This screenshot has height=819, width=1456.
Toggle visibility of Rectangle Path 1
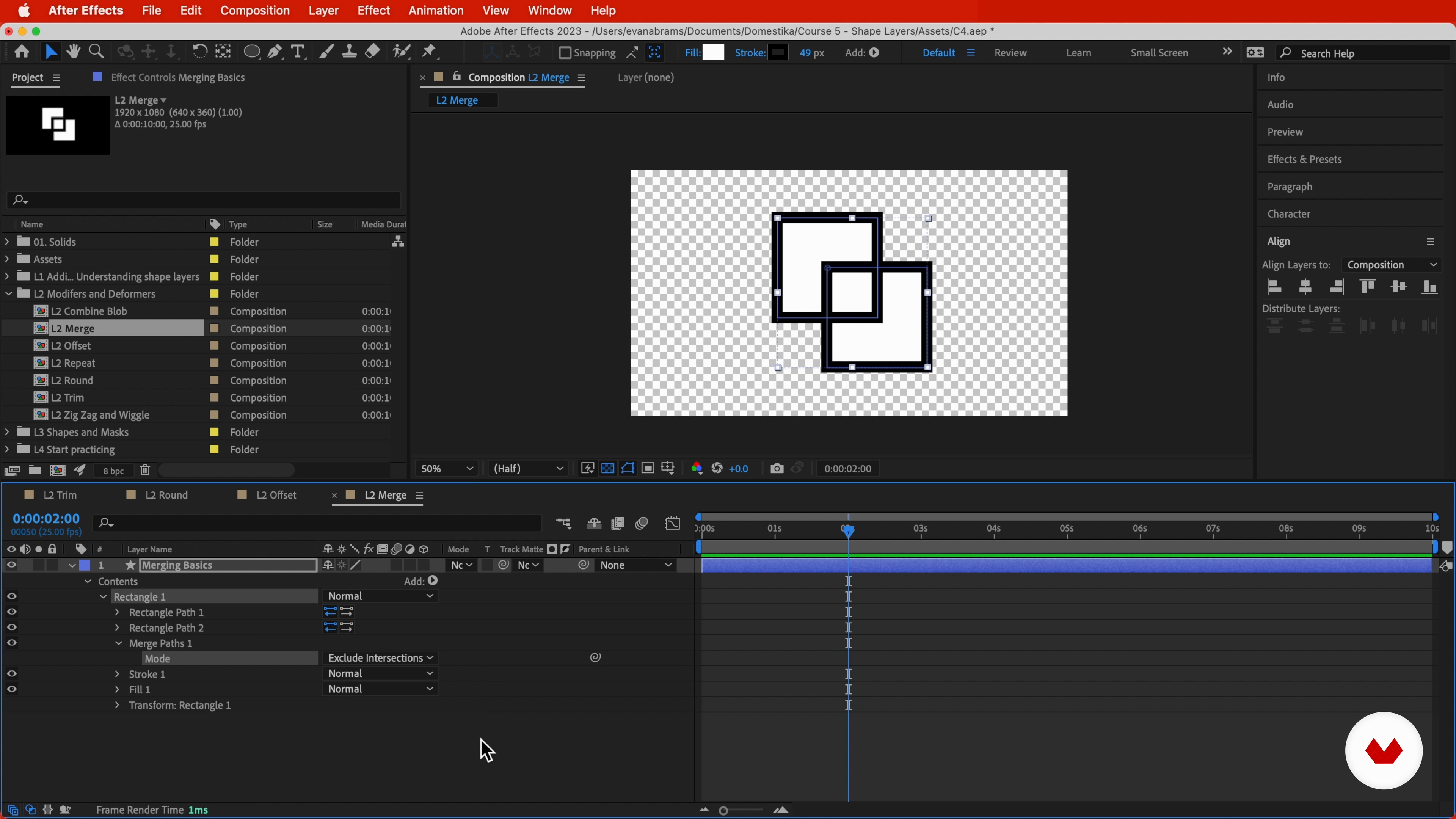11,612
